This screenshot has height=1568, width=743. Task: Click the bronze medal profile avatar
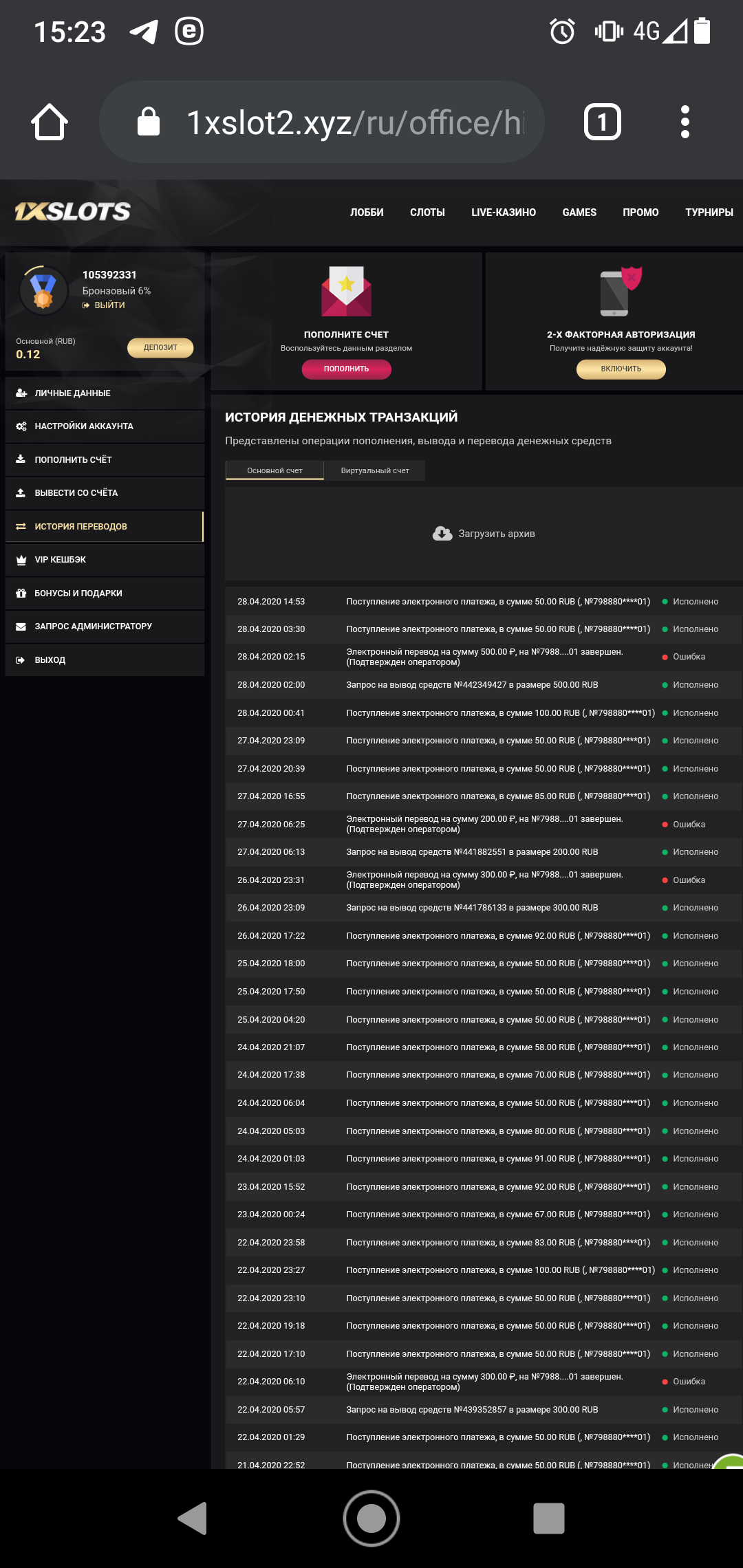(x=43, y=290)
